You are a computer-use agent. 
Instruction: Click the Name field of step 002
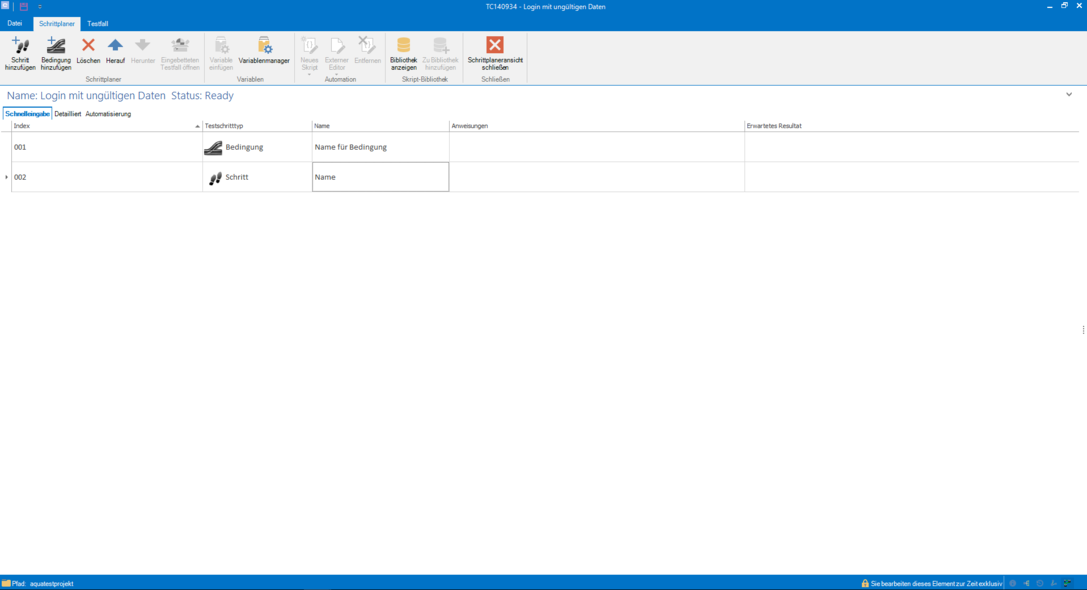click(x=380, y=177)
